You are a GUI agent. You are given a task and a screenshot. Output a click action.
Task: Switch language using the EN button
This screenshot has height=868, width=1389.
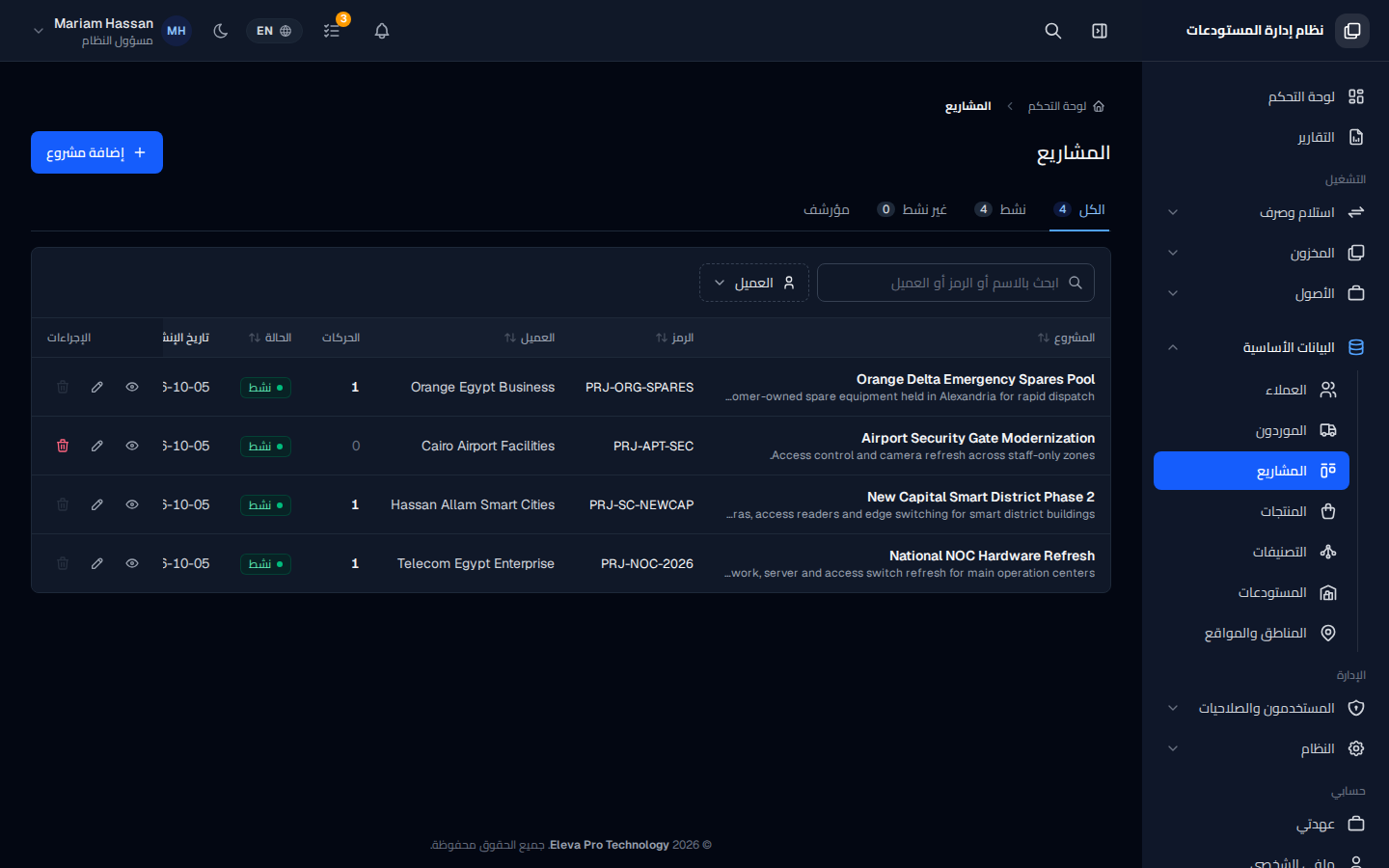click(274, 31)
